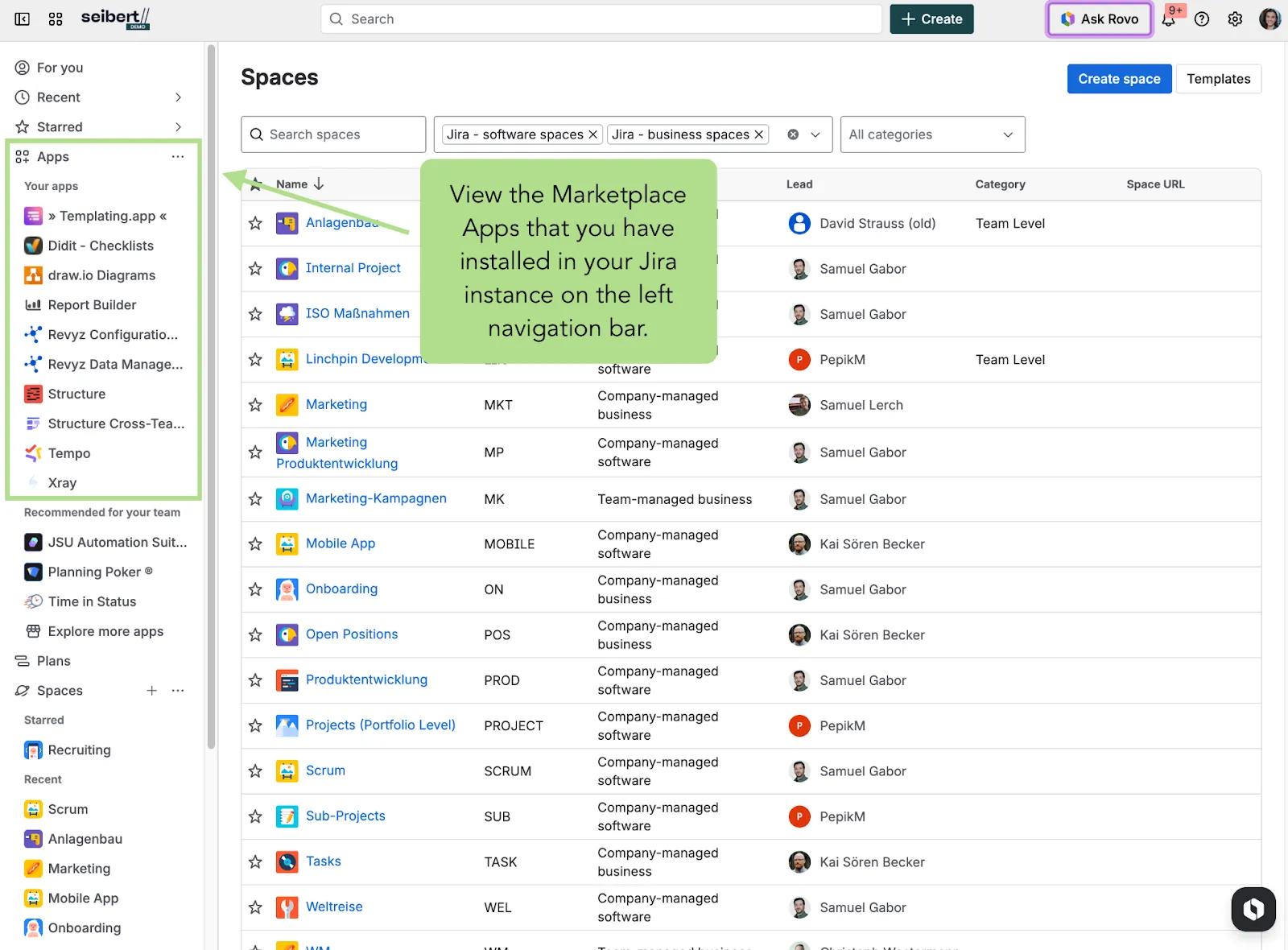Expand the Starred section in the sidebar

(178, 126)
